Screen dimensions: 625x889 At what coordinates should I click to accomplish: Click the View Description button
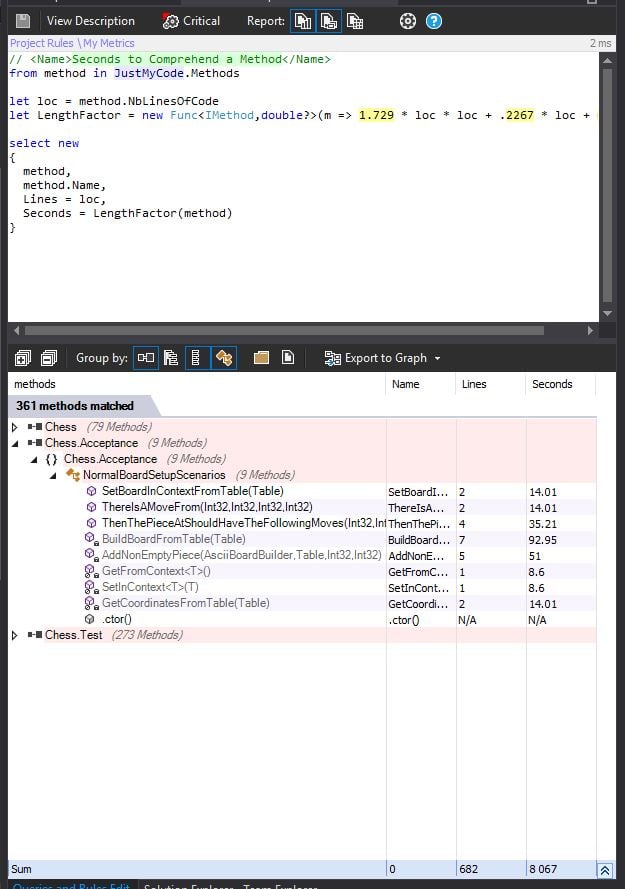tap(90, 21)
